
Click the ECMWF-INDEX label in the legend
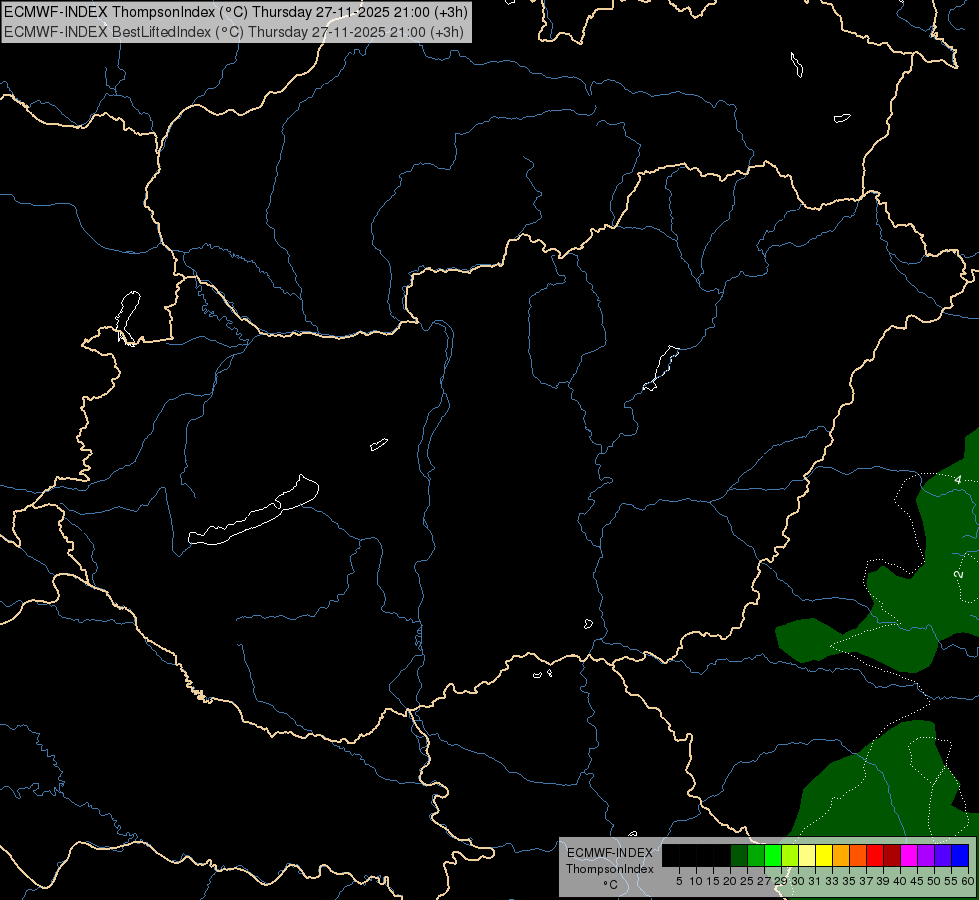(x=610, y=853)
